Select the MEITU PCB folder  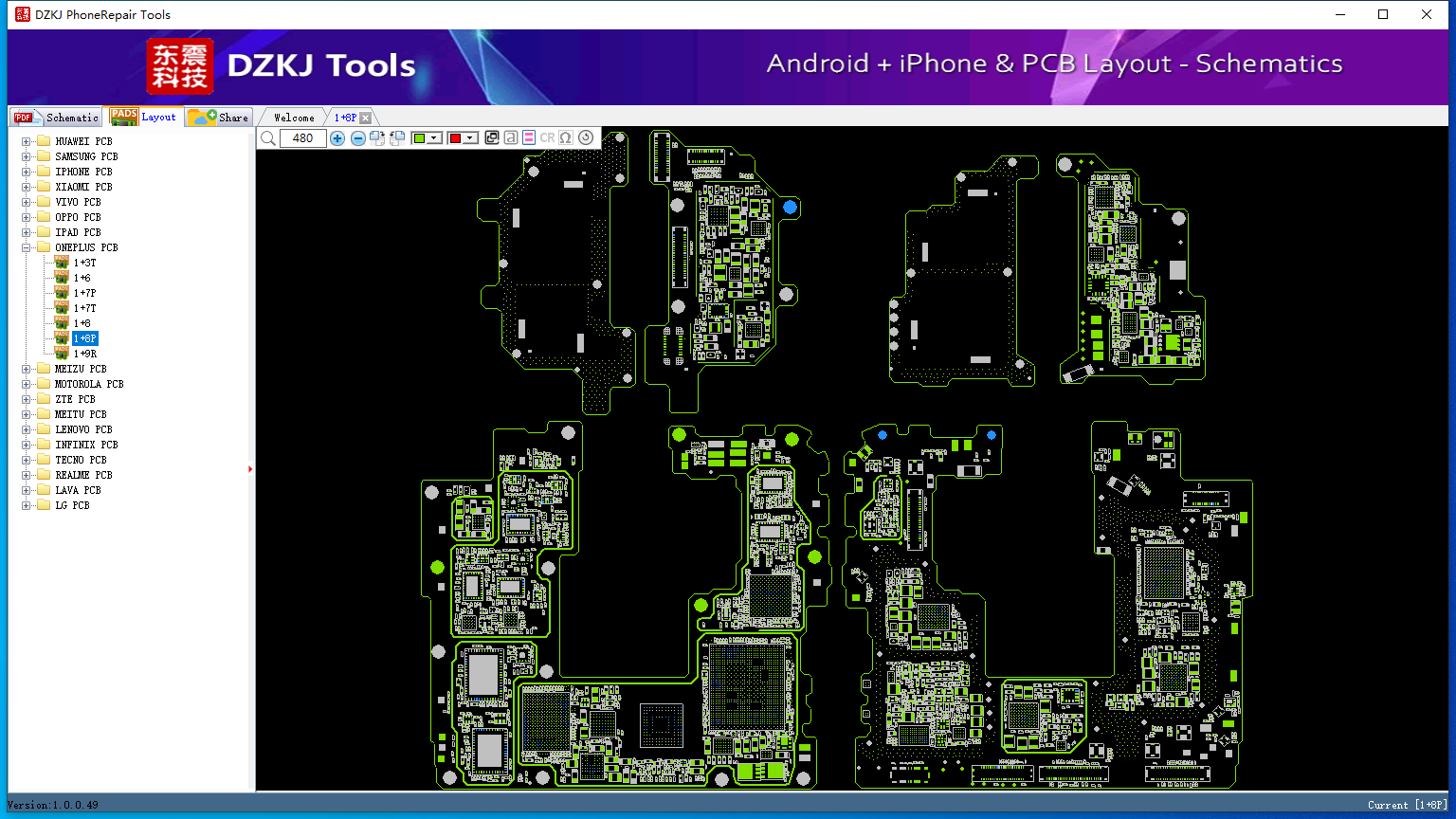[x=81, y=414]
